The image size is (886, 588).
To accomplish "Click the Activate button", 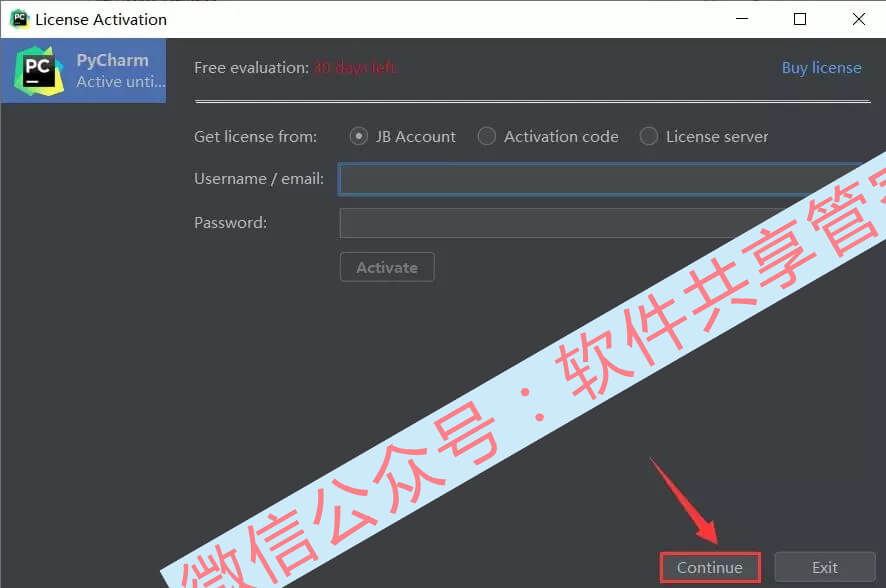I will [x=387, y=267].
